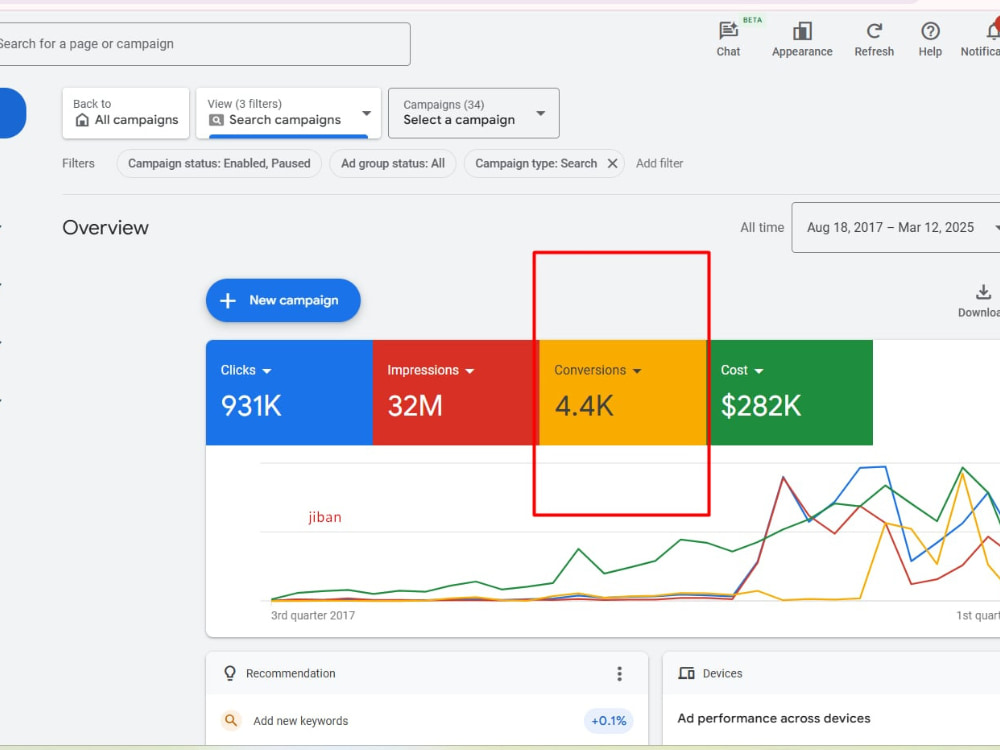This screenshot has width=1000, height=750.
Task: Open the date range Aug 18, 2017 picker
Action: coord(895,228)
